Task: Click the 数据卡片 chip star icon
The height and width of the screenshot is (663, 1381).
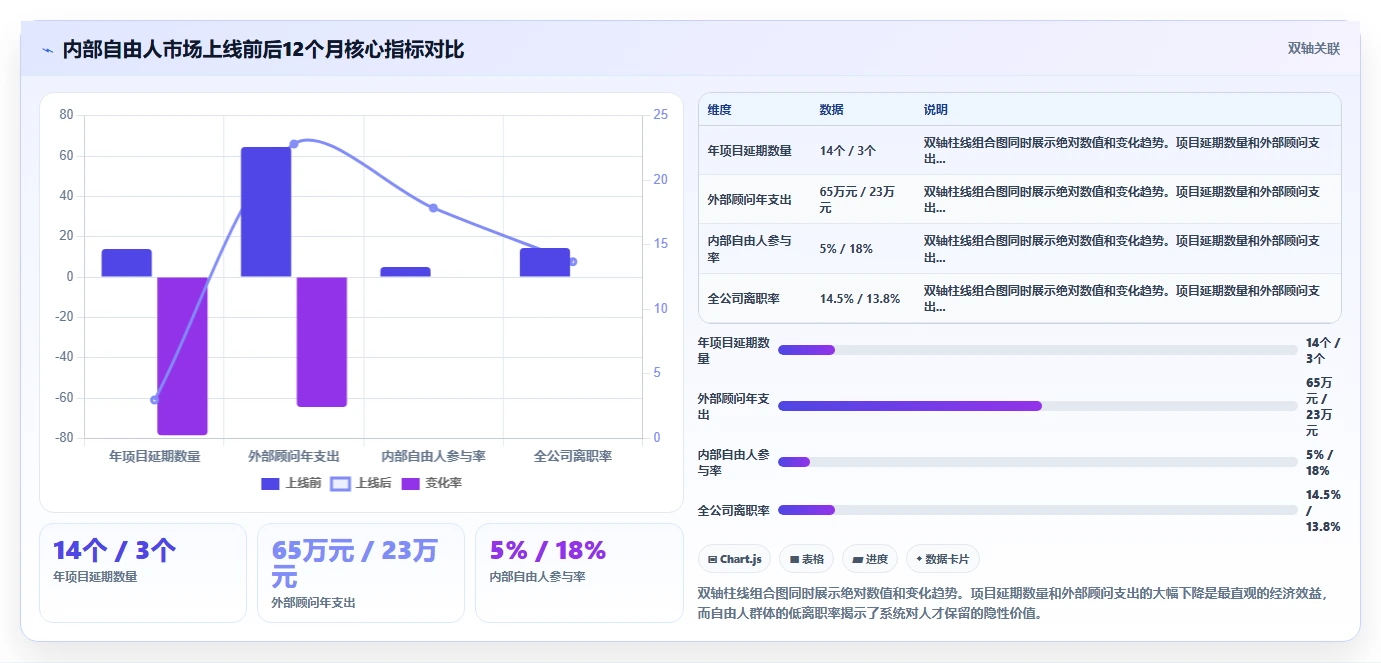Action: (919, 560)
